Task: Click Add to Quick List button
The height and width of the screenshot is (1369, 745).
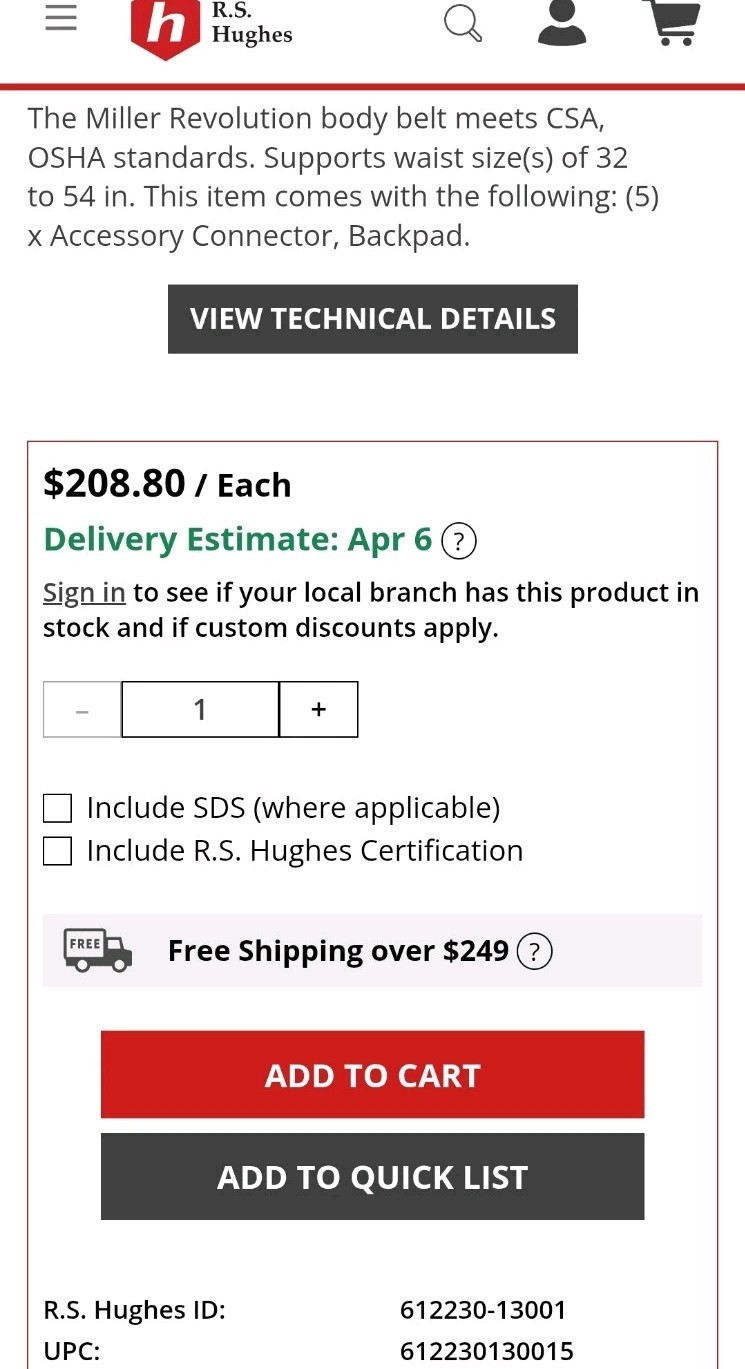Action: (x=372, y=1177)
